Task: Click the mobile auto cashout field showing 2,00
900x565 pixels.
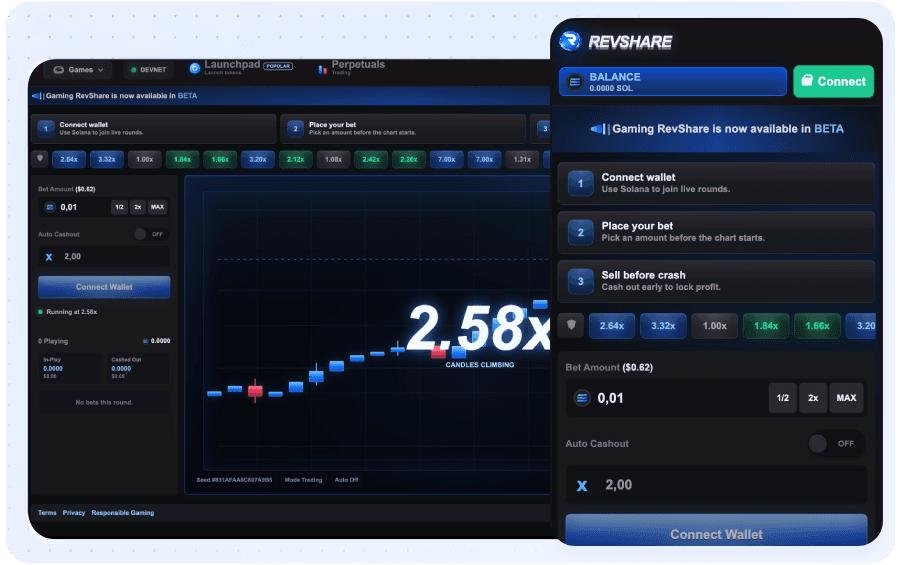Action: (x=716, y=485)
